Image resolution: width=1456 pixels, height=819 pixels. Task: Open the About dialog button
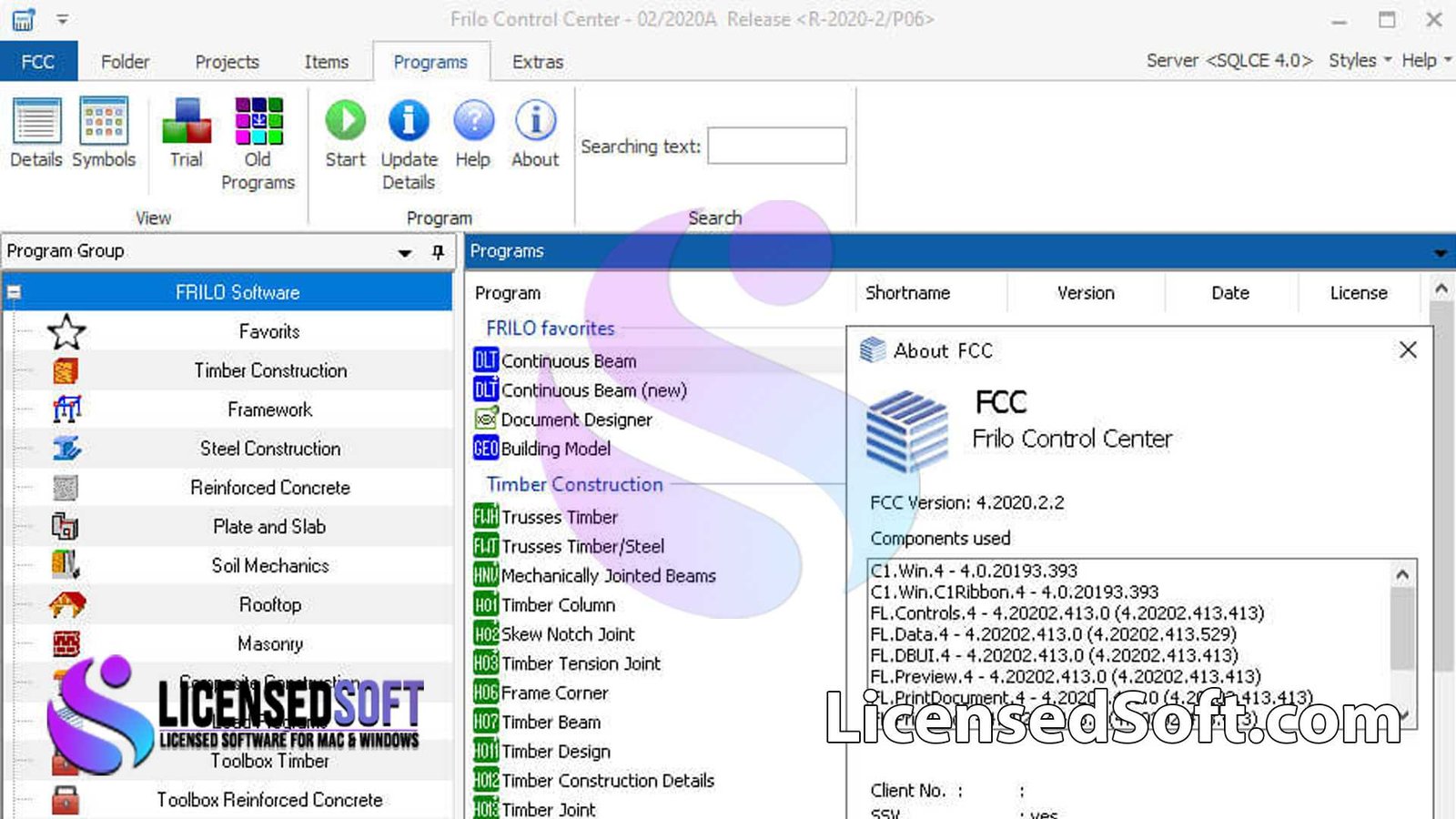535,133
